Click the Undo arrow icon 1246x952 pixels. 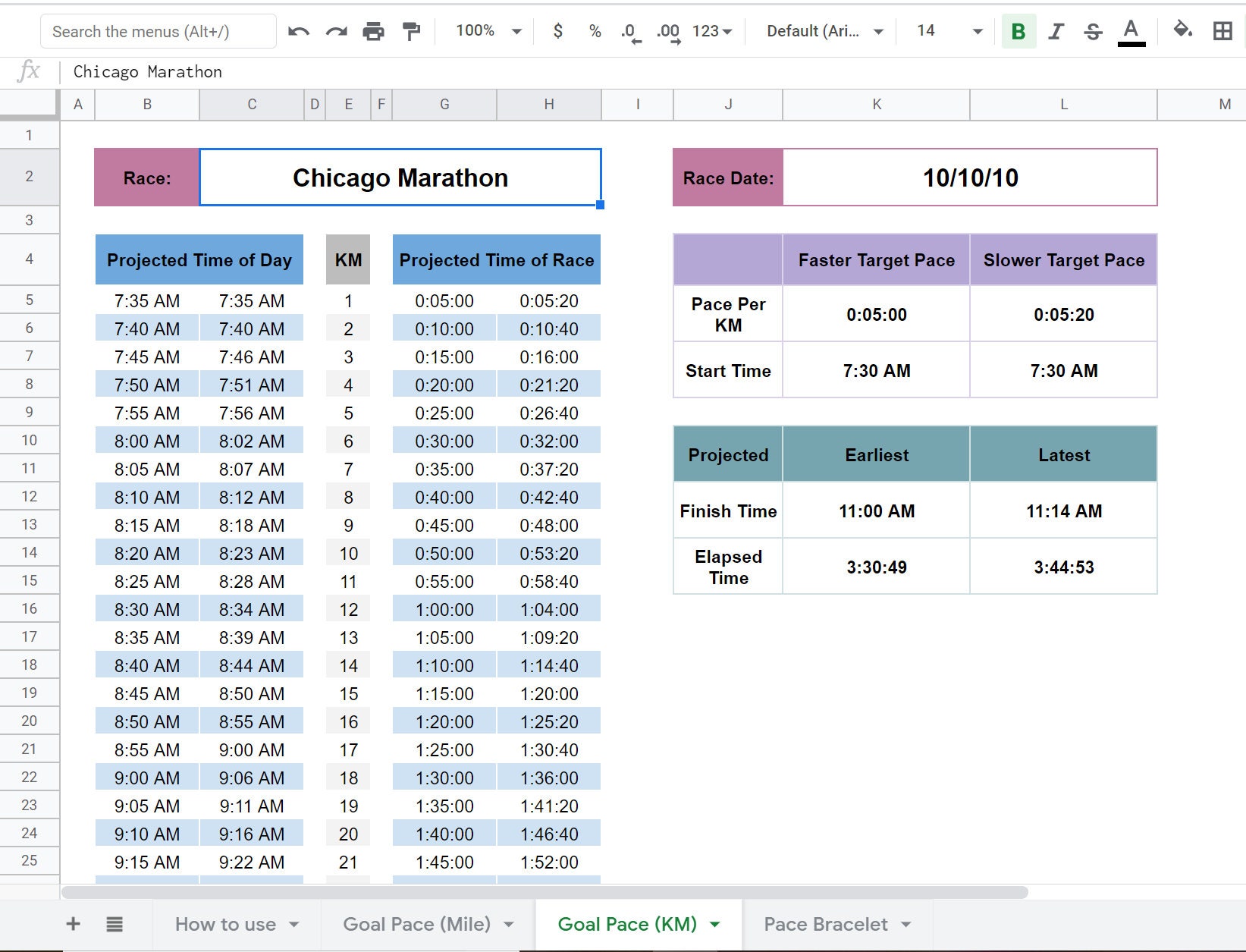coord(298,31)
